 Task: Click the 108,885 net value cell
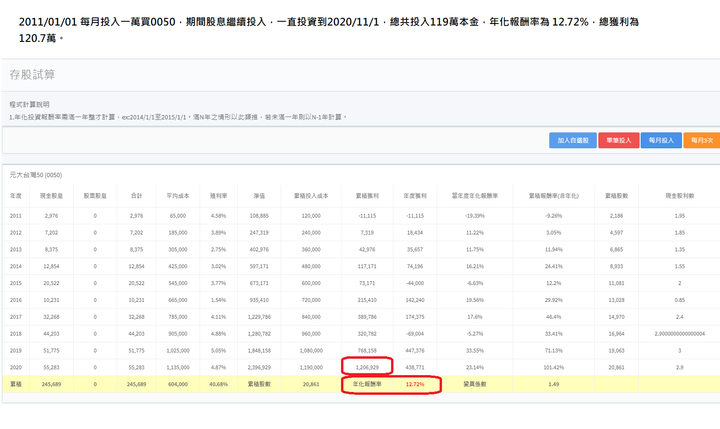(x=259, y=215)
